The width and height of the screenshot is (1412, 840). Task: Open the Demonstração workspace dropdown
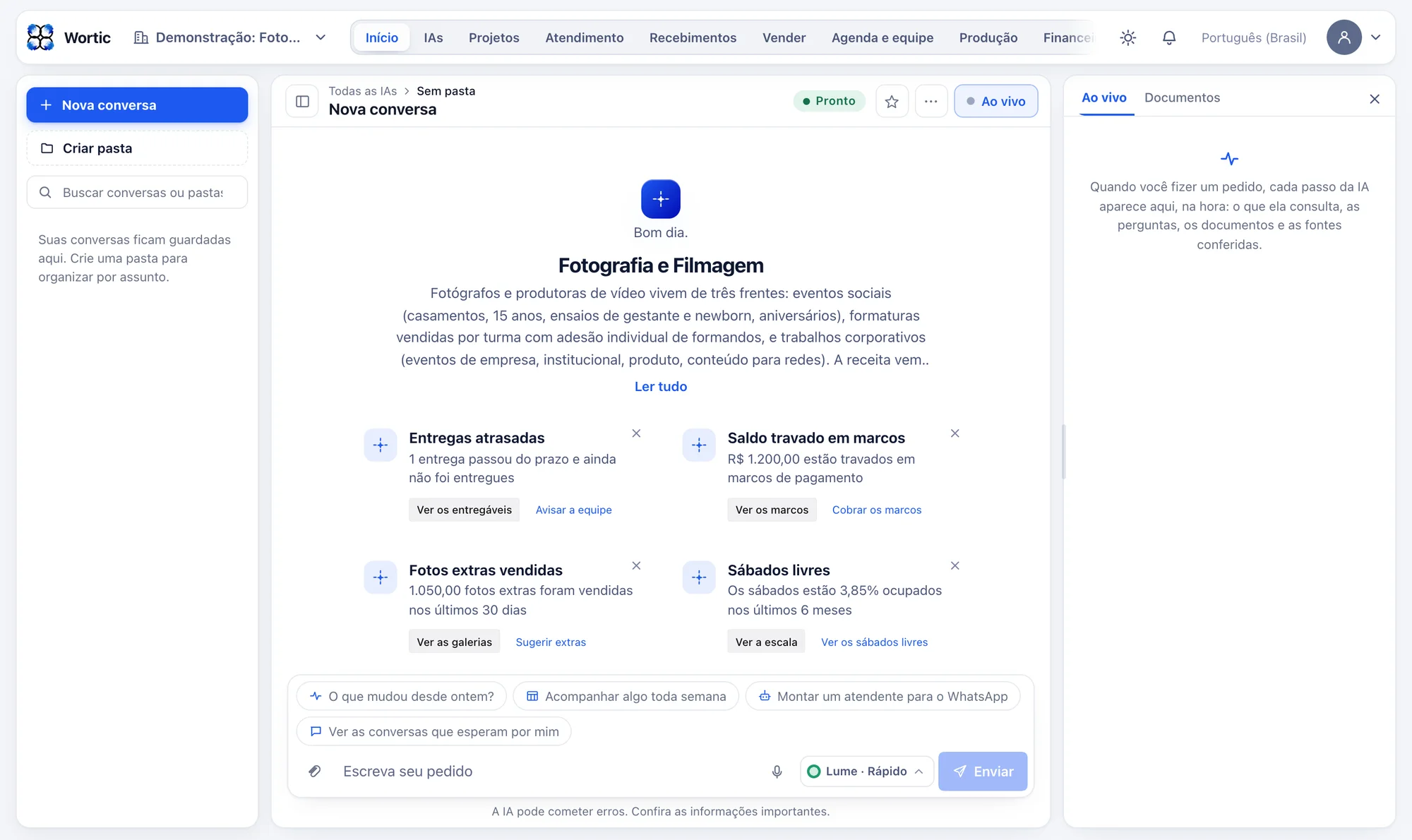coord(230,37)
